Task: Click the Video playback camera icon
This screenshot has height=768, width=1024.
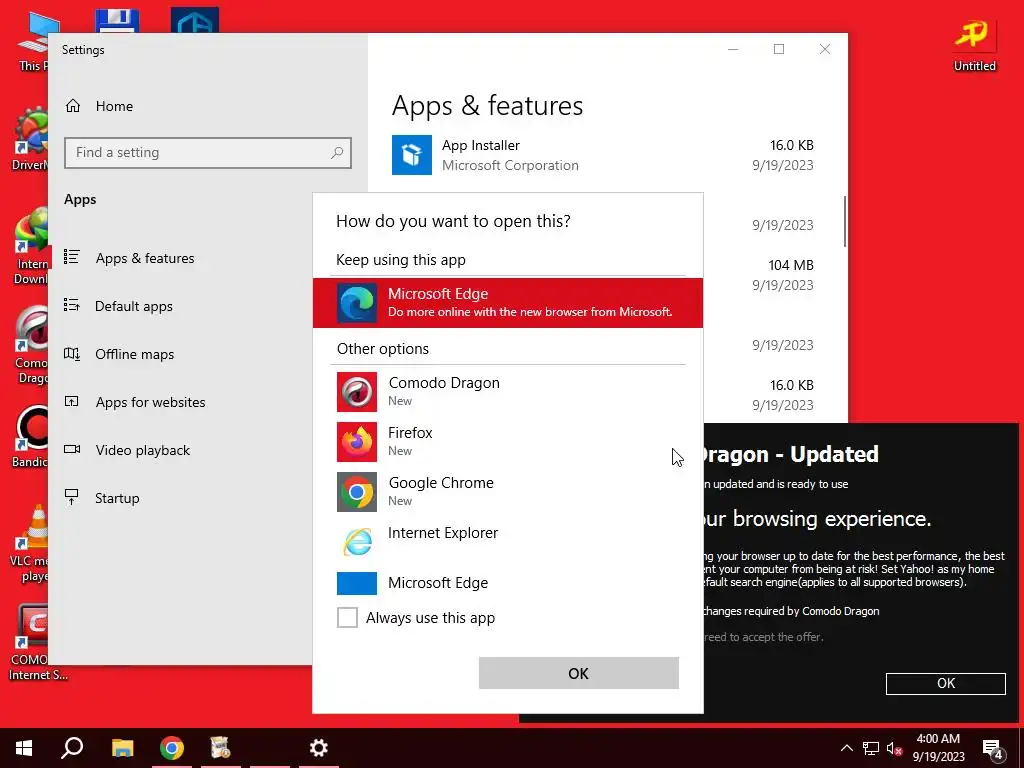Action: 72,449
